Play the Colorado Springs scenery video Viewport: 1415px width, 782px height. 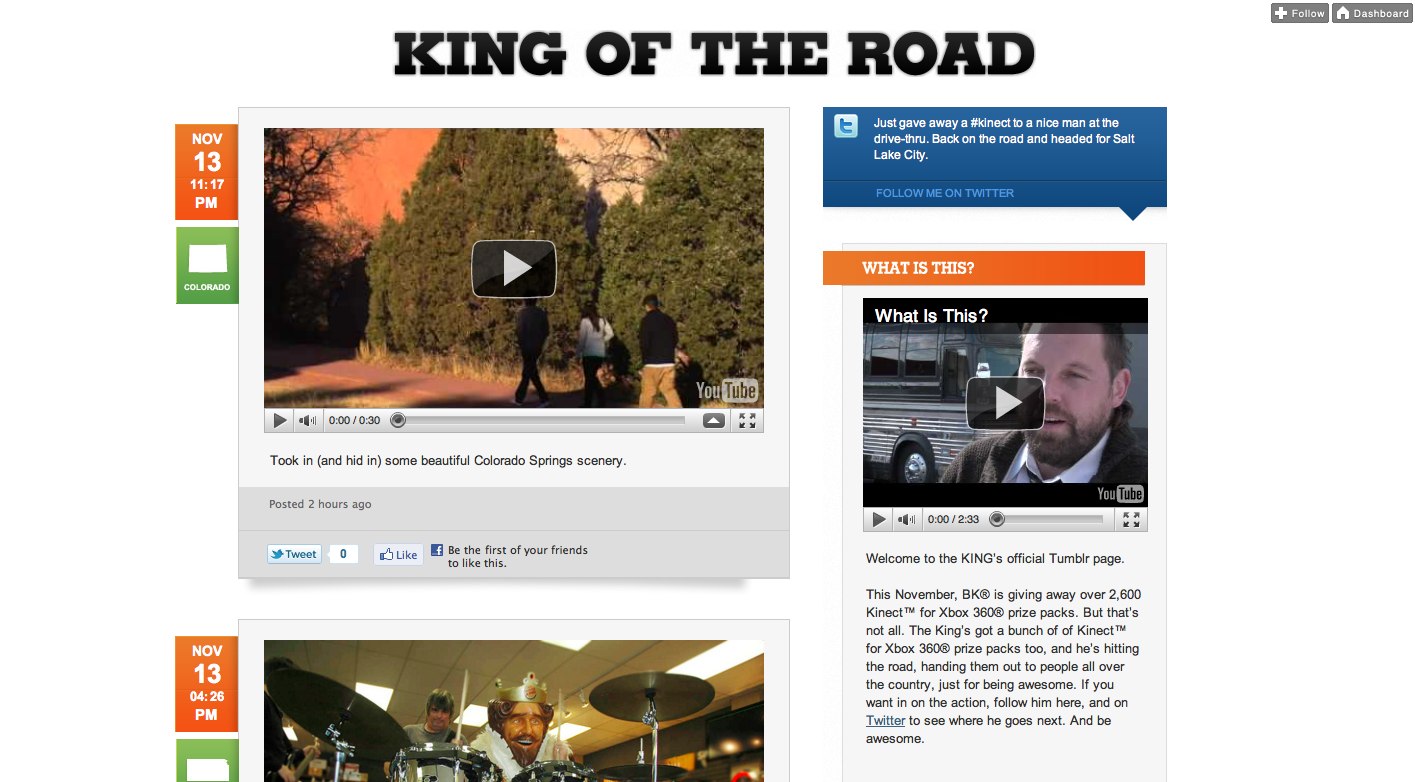click(513, 268)
